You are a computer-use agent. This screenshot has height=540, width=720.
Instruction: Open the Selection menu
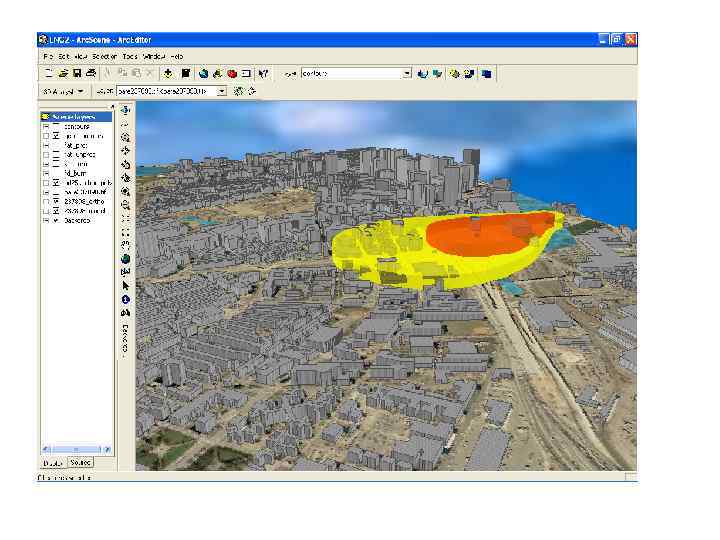pos(105,56)
